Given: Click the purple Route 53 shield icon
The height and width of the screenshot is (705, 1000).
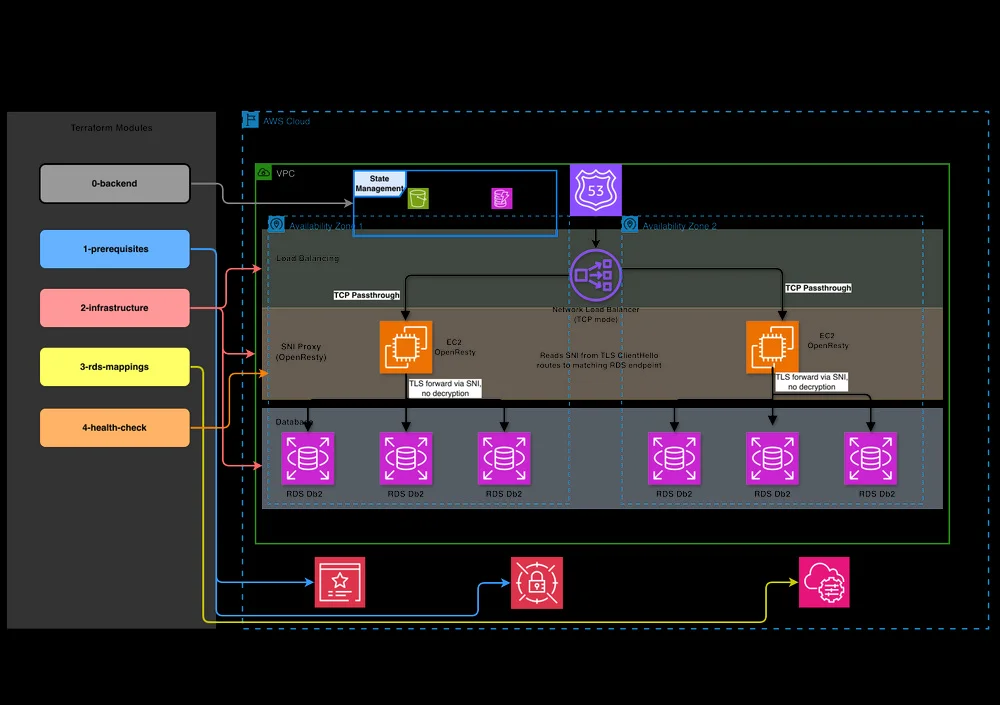Looking at the screenshot, I should [596, 190].
